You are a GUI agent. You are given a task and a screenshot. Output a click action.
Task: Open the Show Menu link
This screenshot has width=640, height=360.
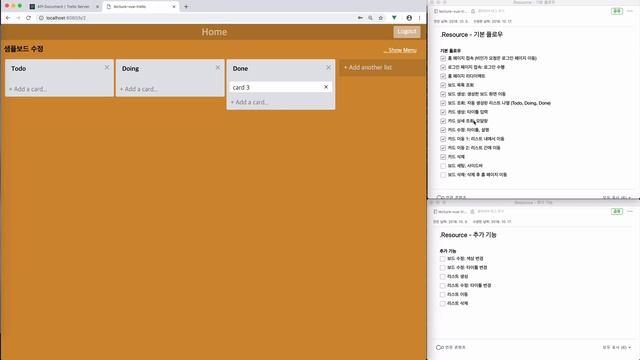pyautogui.click(x=400, y=50)
